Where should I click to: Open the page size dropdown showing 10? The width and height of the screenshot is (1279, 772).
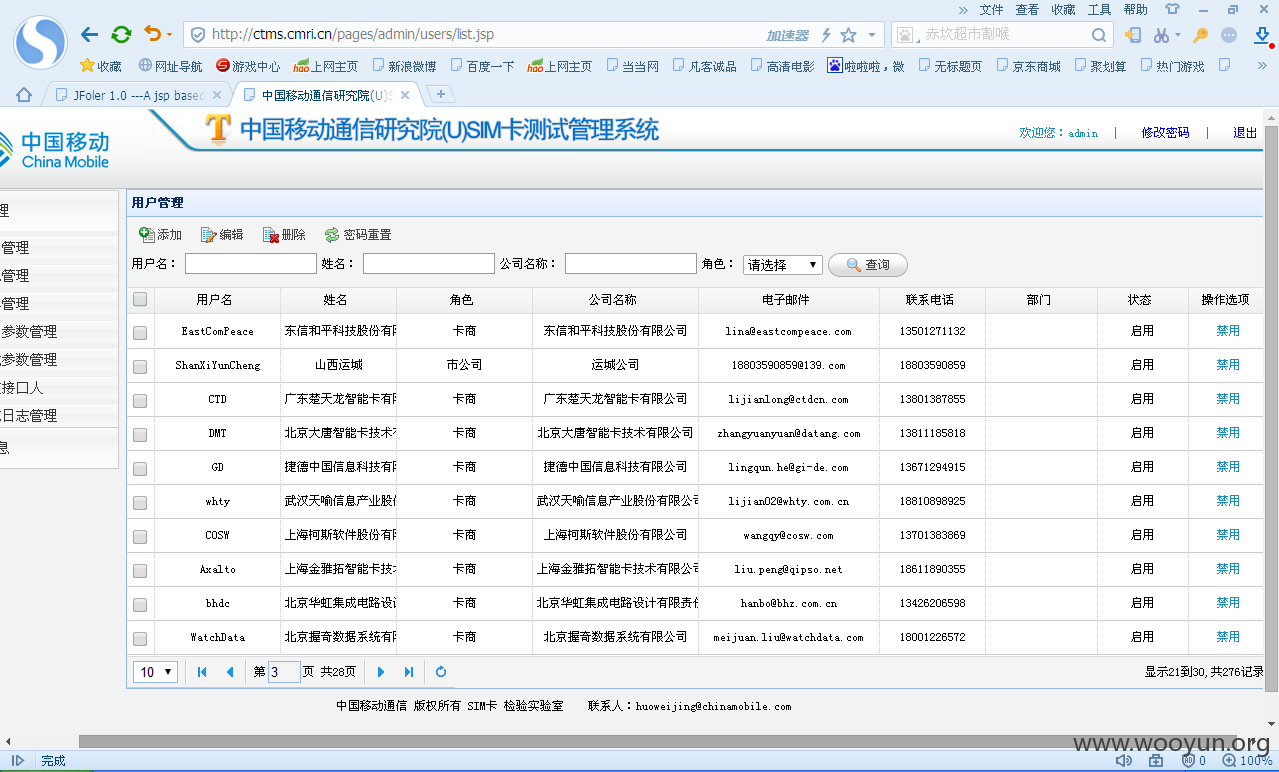point(155,672)
